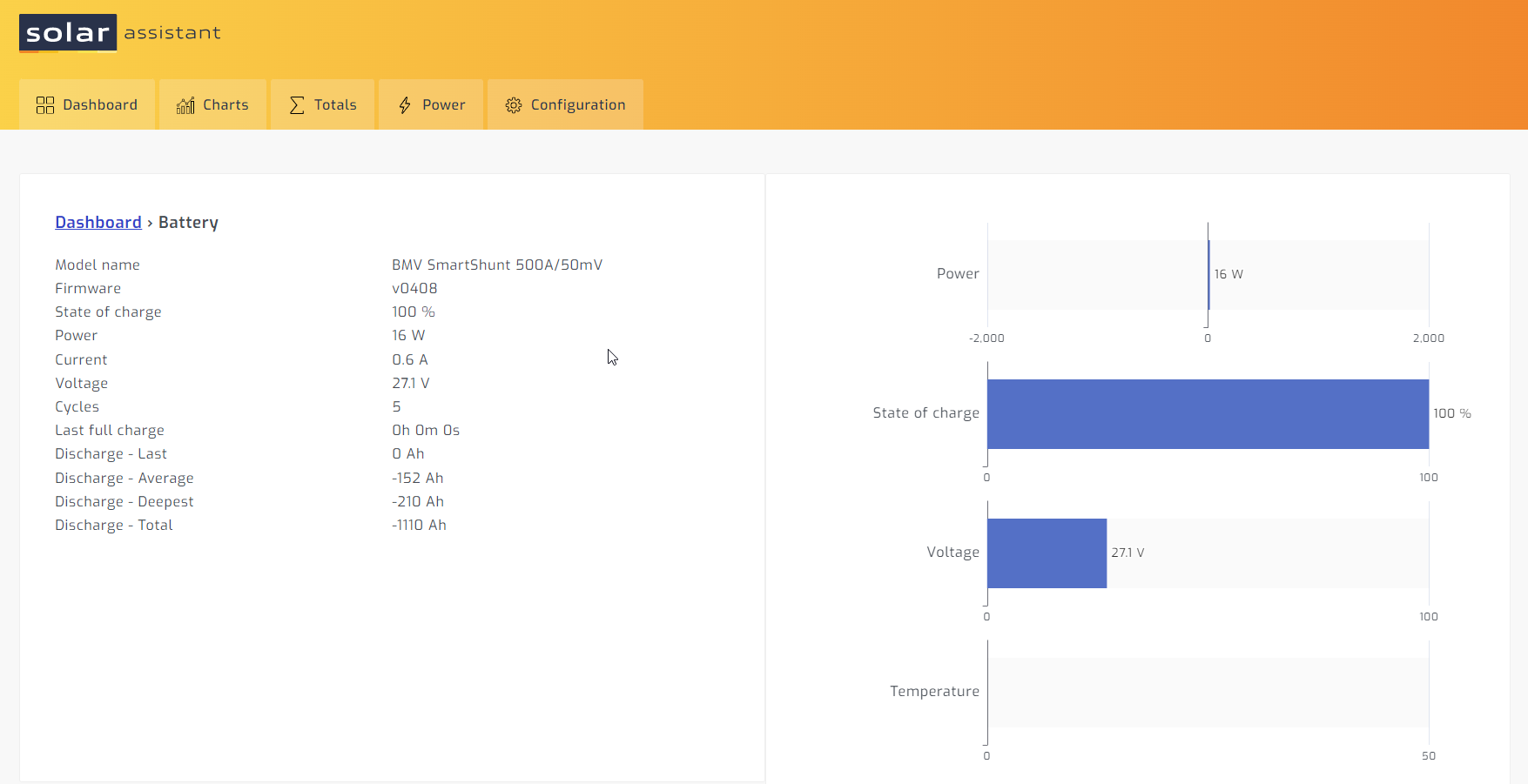The height and width of the screenshot is (784, 1528).
Task: Click the Power value 16 W in table
Action: pos(408,335)
